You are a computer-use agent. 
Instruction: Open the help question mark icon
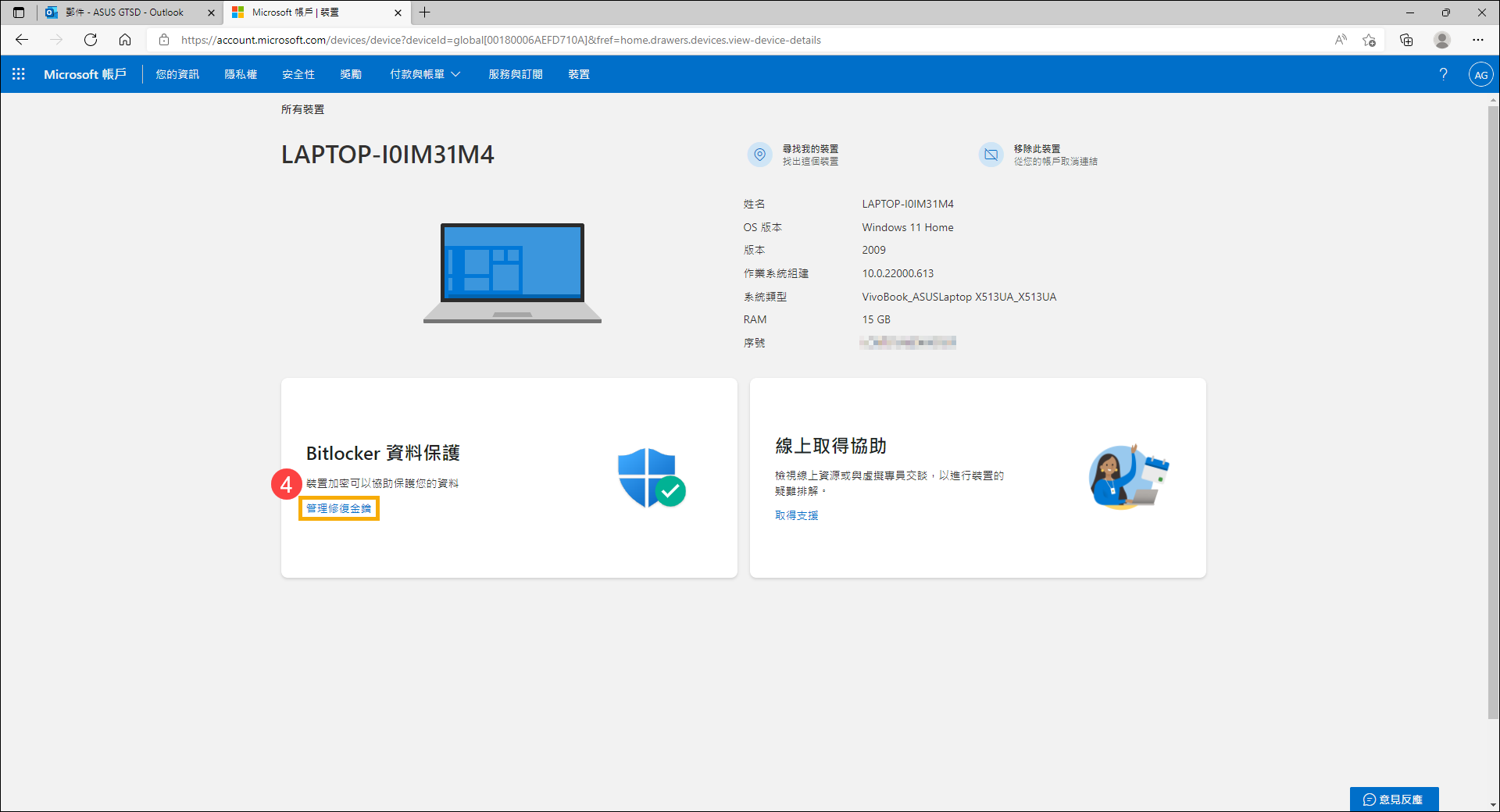tap(1443, 74)
